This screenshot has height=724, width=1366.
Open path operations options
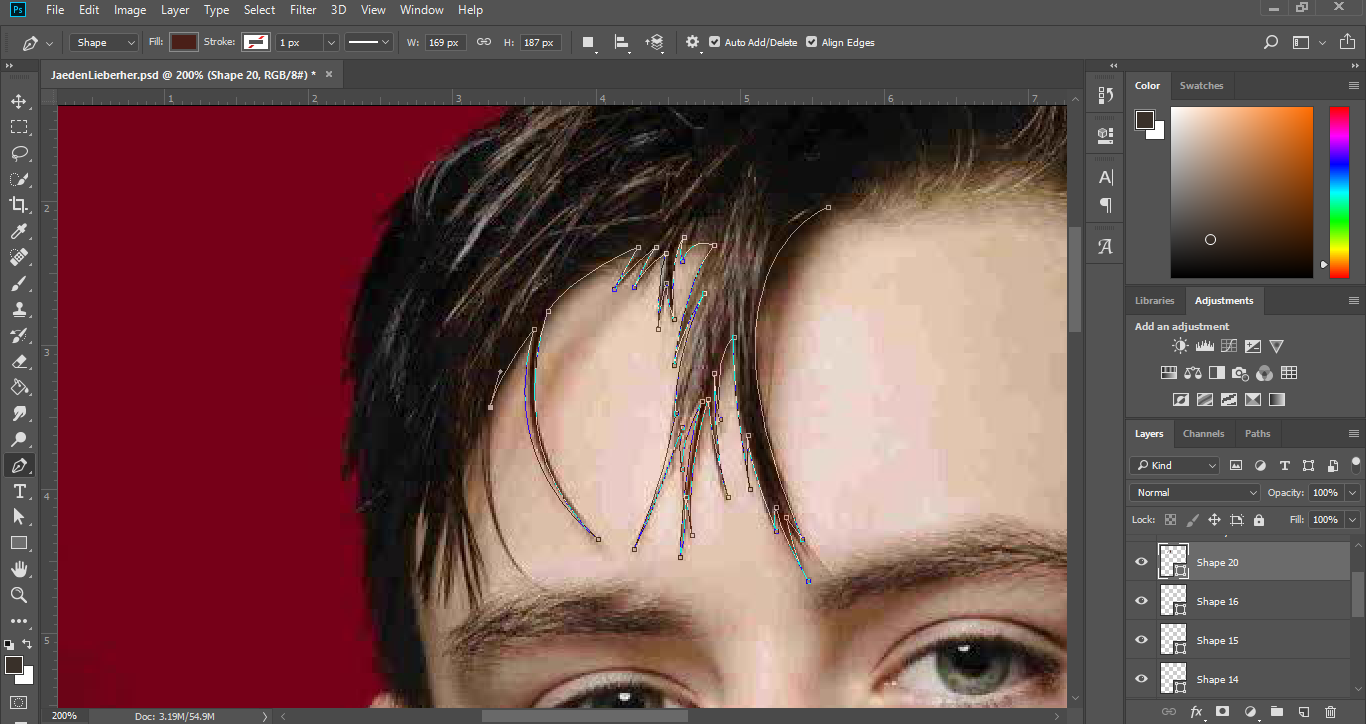[x=589, y=43]
